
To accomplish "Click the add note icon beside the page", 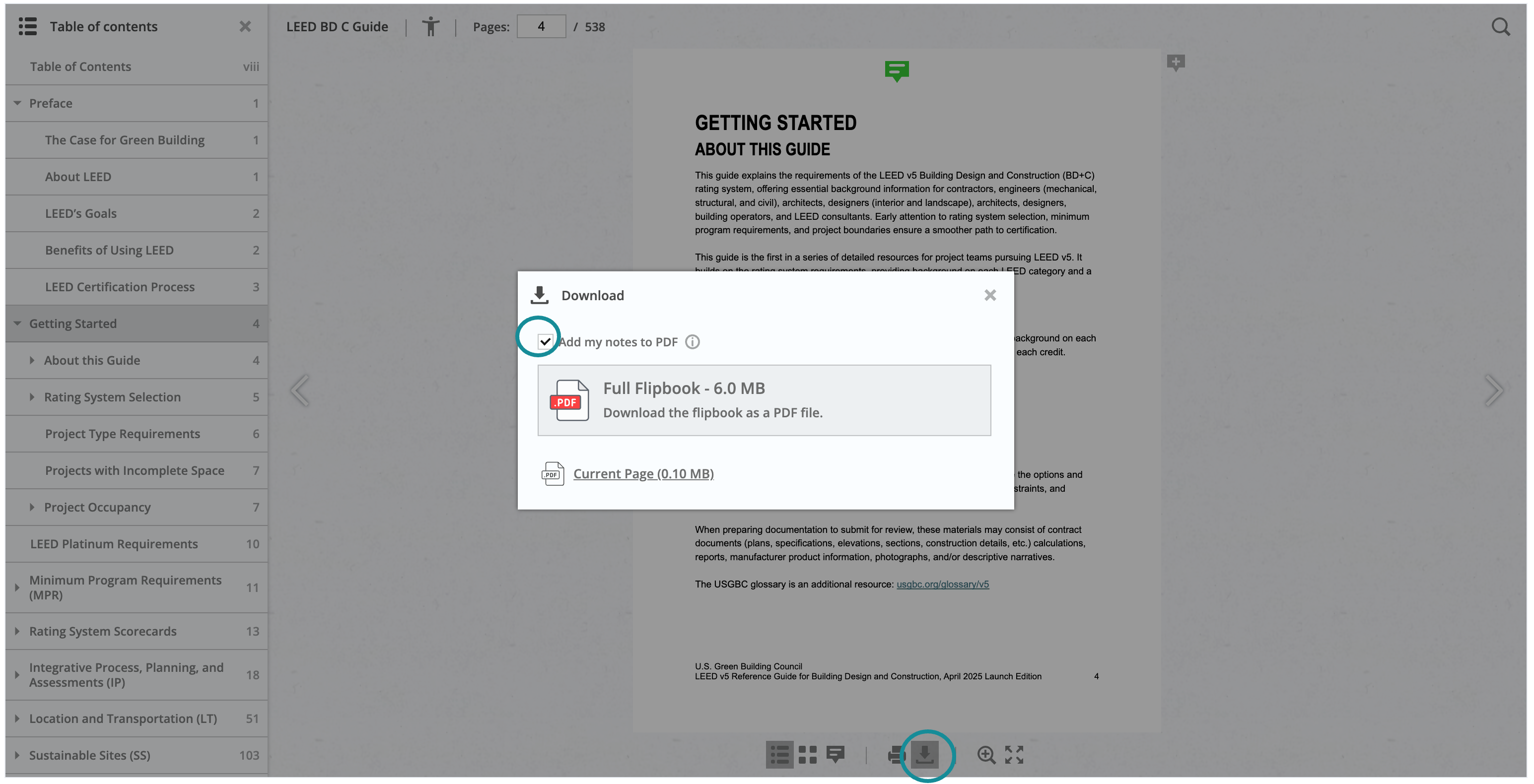I will (1176, 63).
